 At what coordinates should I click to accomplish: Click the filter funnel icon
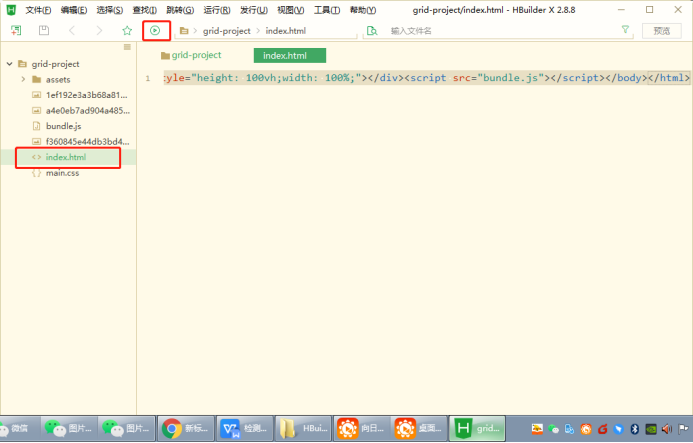coord(625,30)
